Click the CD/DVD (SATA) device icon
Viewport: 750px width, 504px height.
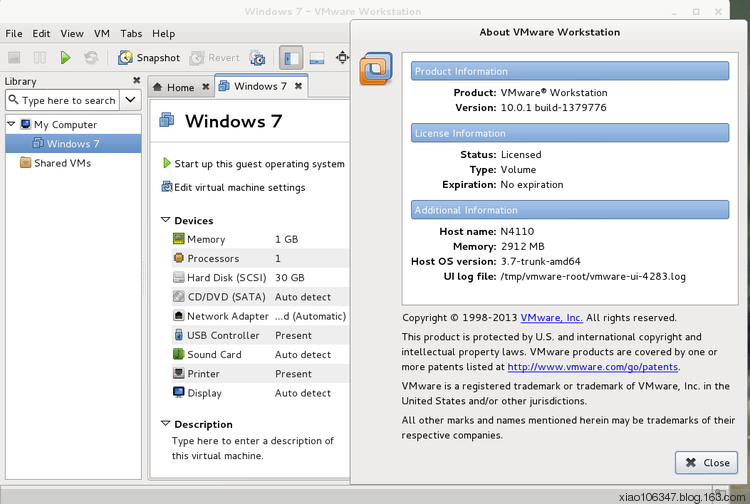pyautogui.click(x=179, y=297)
